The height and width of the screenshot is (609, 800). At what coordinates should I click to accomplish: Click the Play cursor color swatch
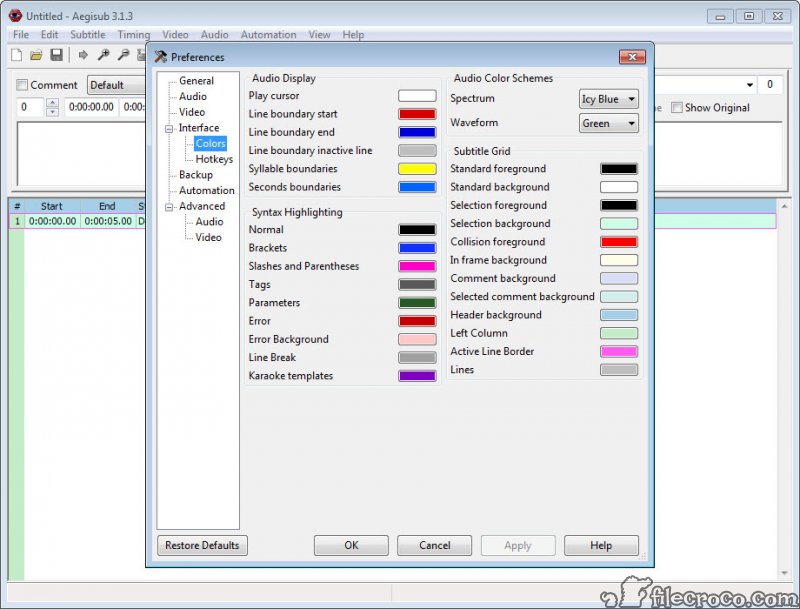417,96
